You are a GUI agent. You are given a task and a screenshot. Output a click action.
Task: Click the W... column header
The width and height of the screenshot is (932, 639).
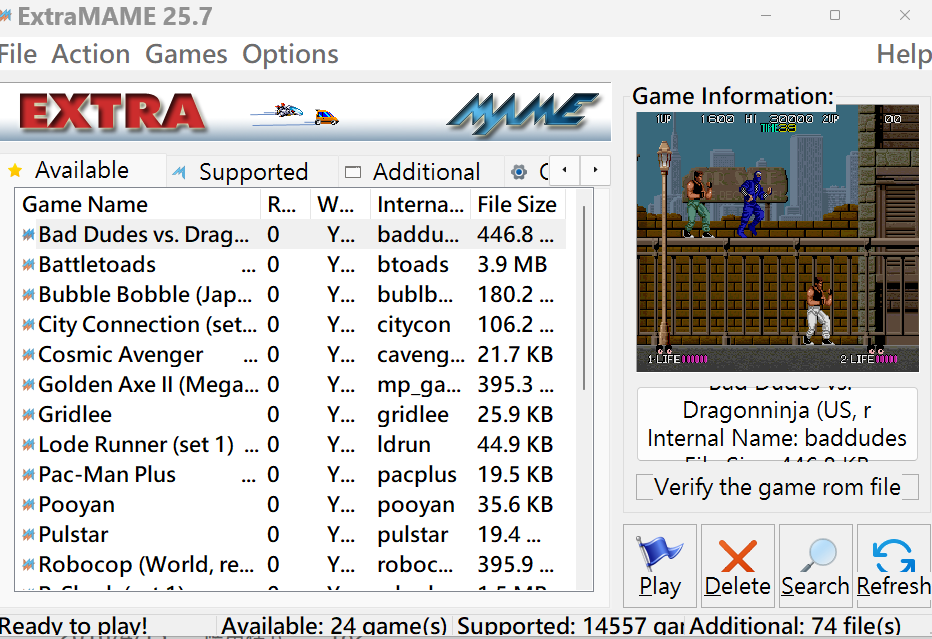click(x=340, y=204)
